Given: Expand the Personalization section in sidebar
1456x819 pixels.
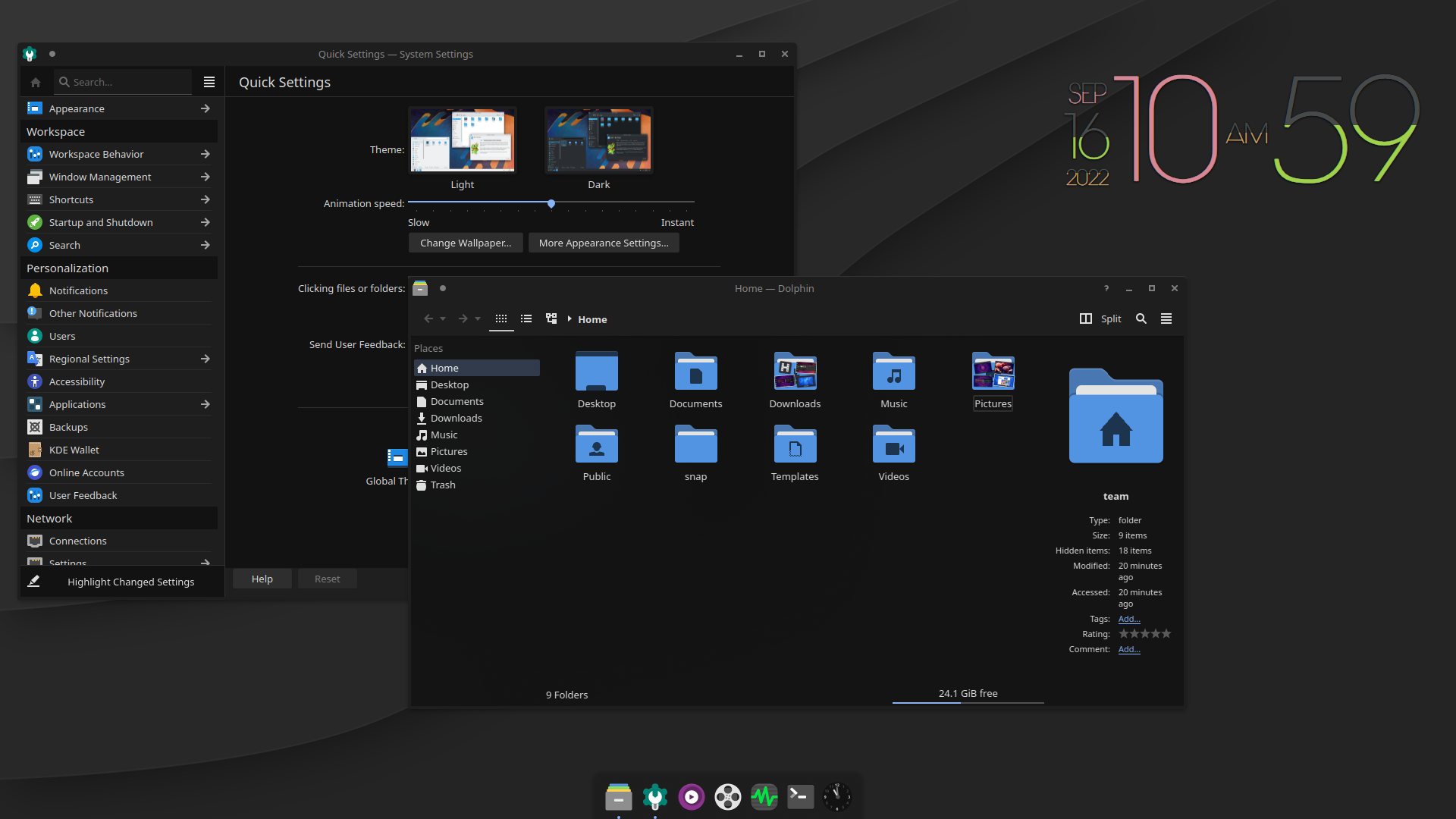Looking at the screenshot, I should pyautogui.click(x=67, y=267).
